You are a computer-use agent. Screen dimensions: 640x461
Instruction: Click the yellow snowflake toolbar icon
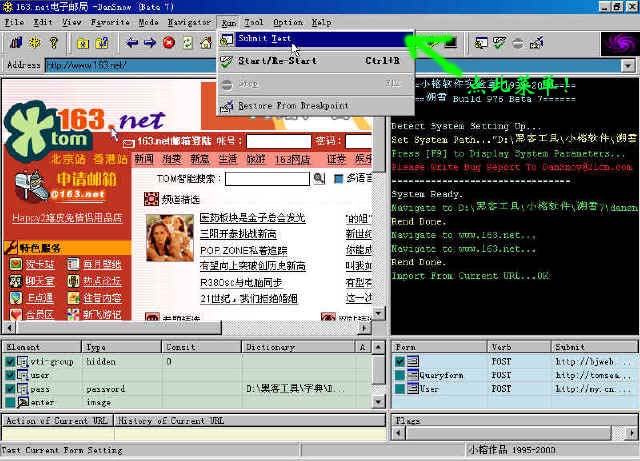35,42
